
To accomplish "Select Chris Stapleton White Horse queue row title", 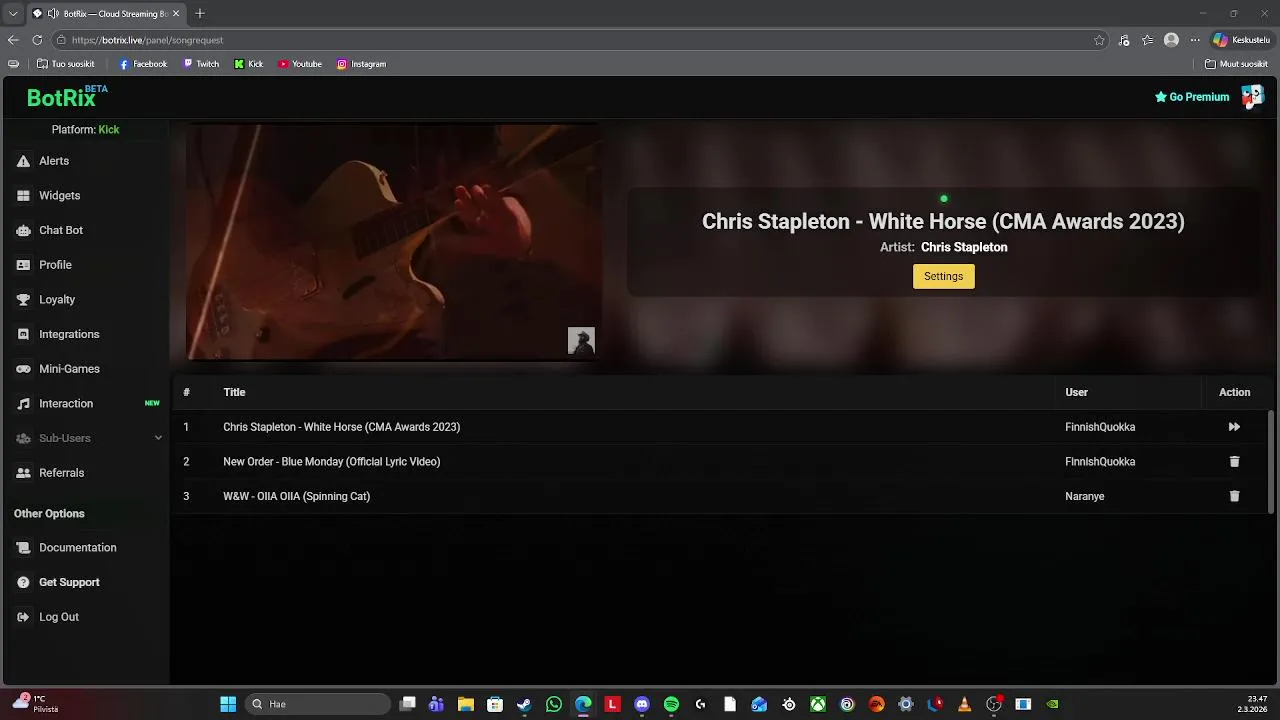I will [x=341, y=427].
